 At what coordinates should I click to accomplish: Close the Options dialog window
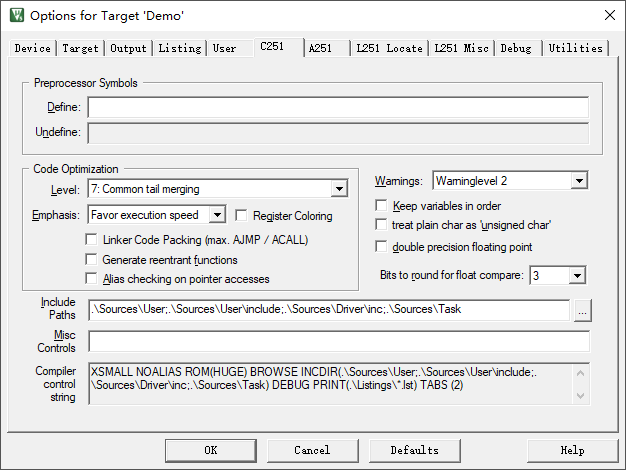coord(609,15)
